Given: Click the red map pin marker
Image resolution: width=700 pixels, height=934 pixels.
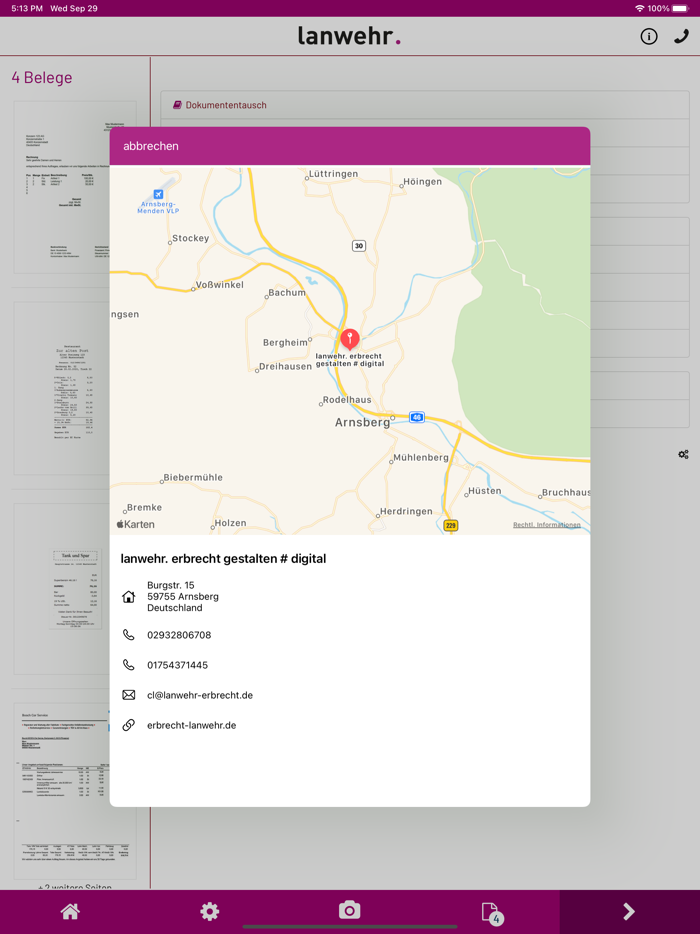Looking at the screenshot, I should (x=350, y=340).
